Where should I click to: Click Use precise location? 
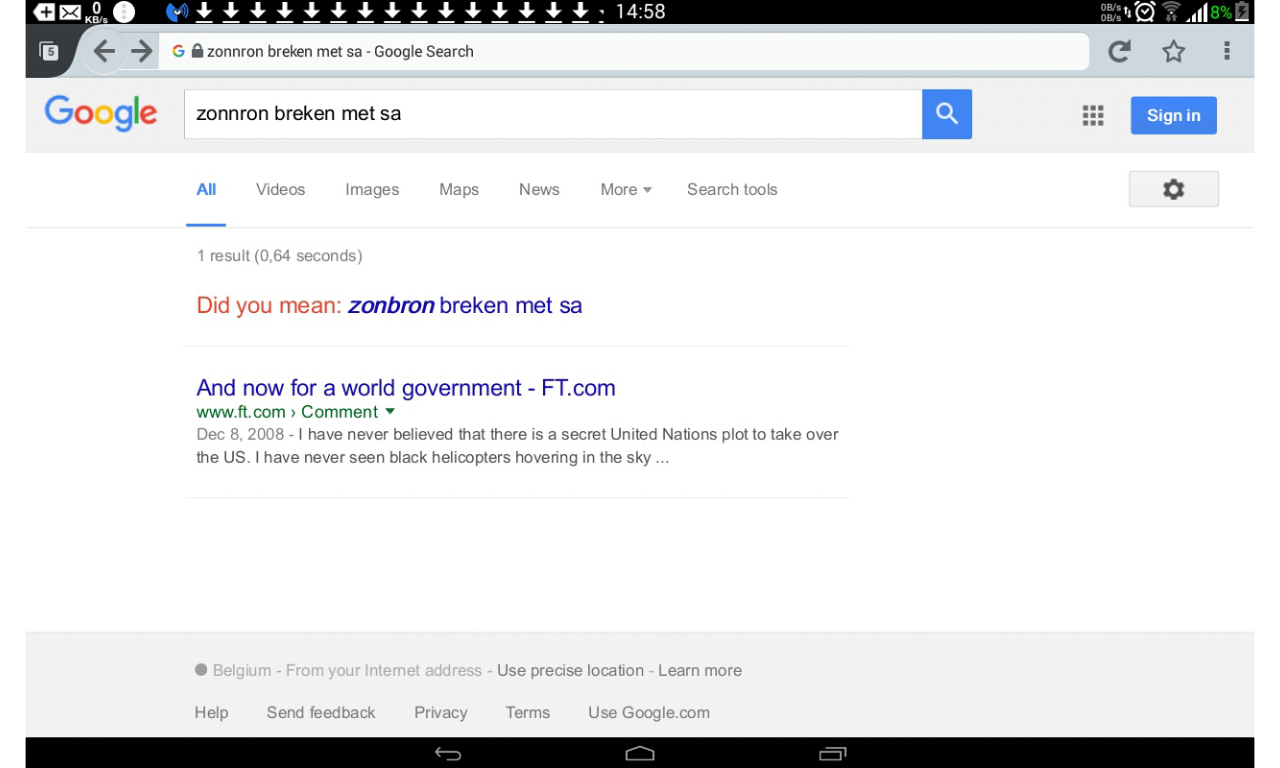tap(570, 671)
